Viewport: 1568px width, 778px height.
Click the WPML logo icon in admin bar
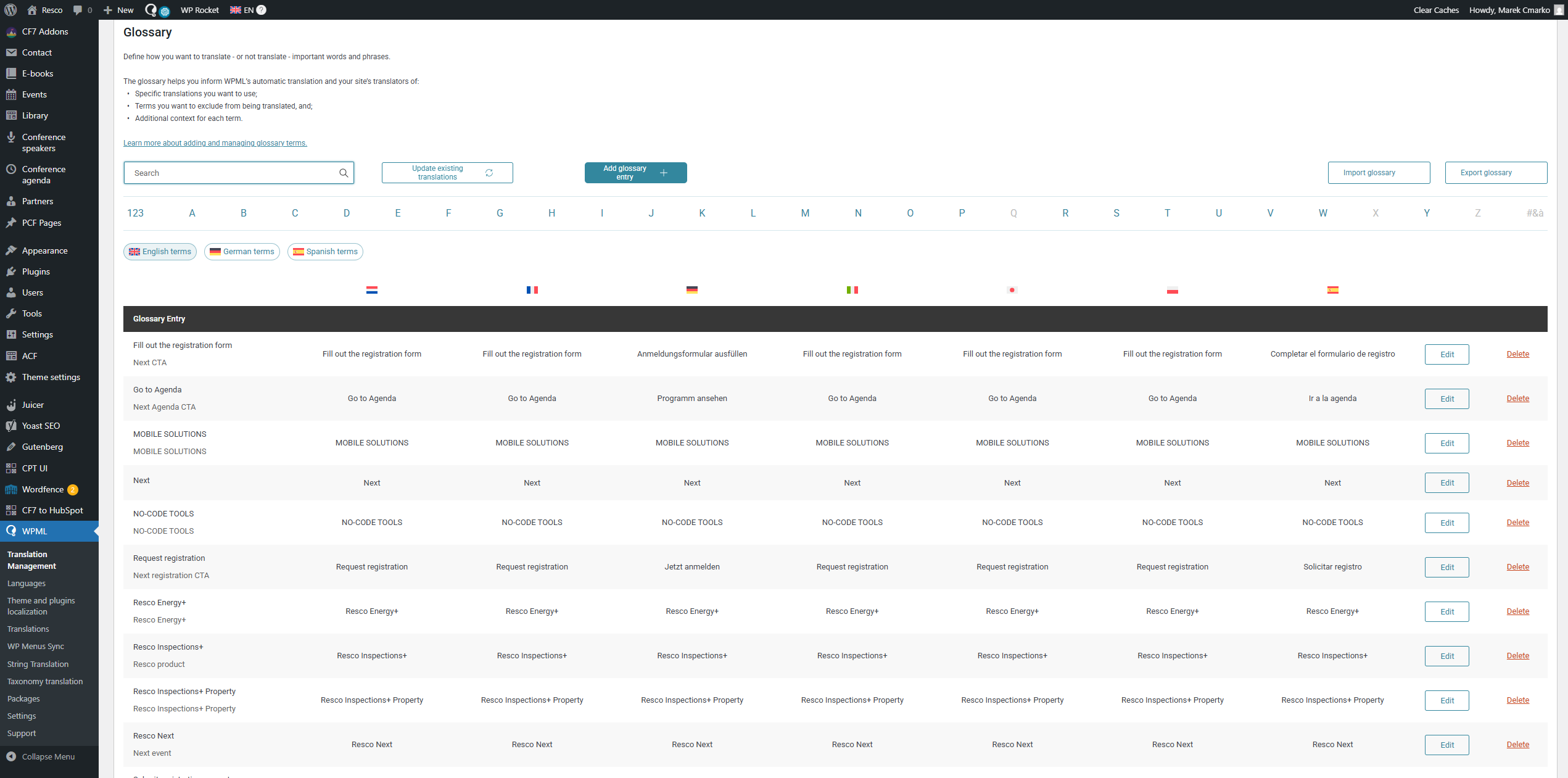pyautogui.click(x=151, y=10)
